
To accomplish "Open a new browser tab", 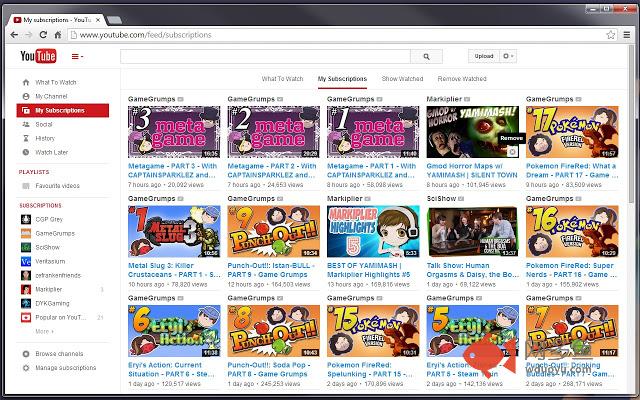I will click(x=114, y=20).
